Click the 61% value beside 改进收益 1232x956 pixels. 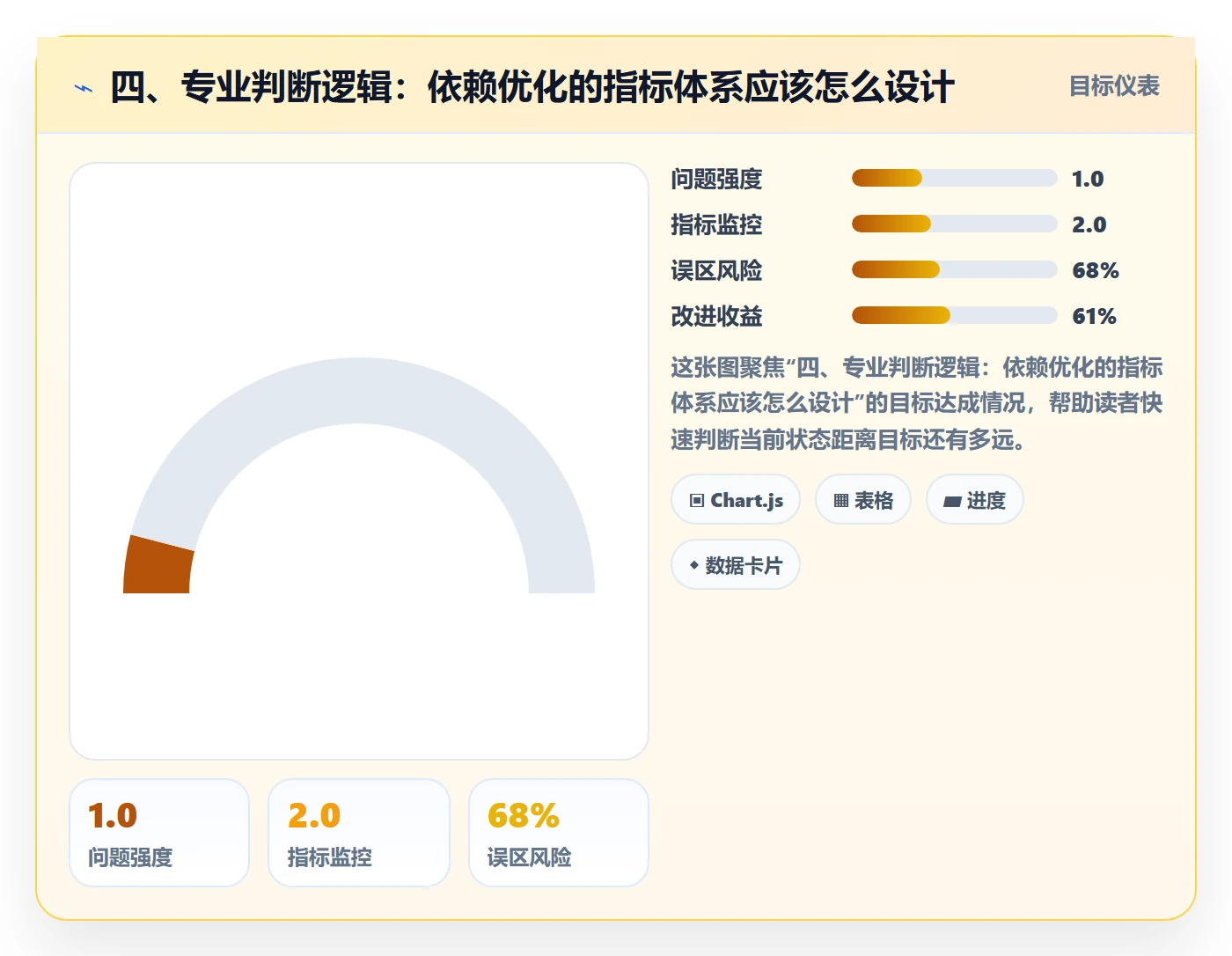coord(1094,316)
